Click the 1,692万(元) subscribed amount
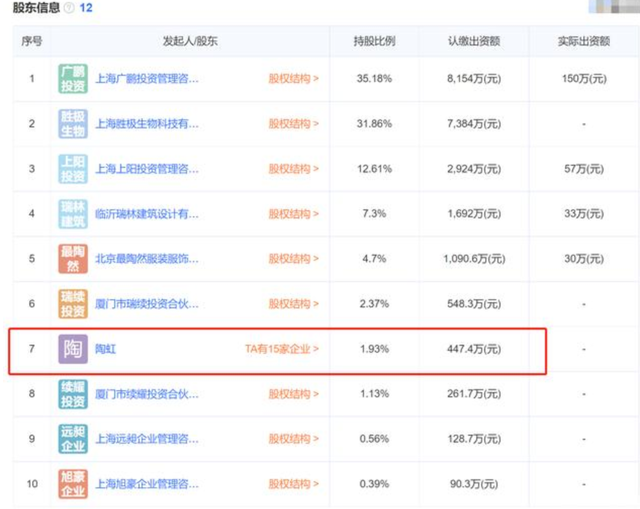The width and height of the screenshot is (640, 509). click(x=474, y=213)
